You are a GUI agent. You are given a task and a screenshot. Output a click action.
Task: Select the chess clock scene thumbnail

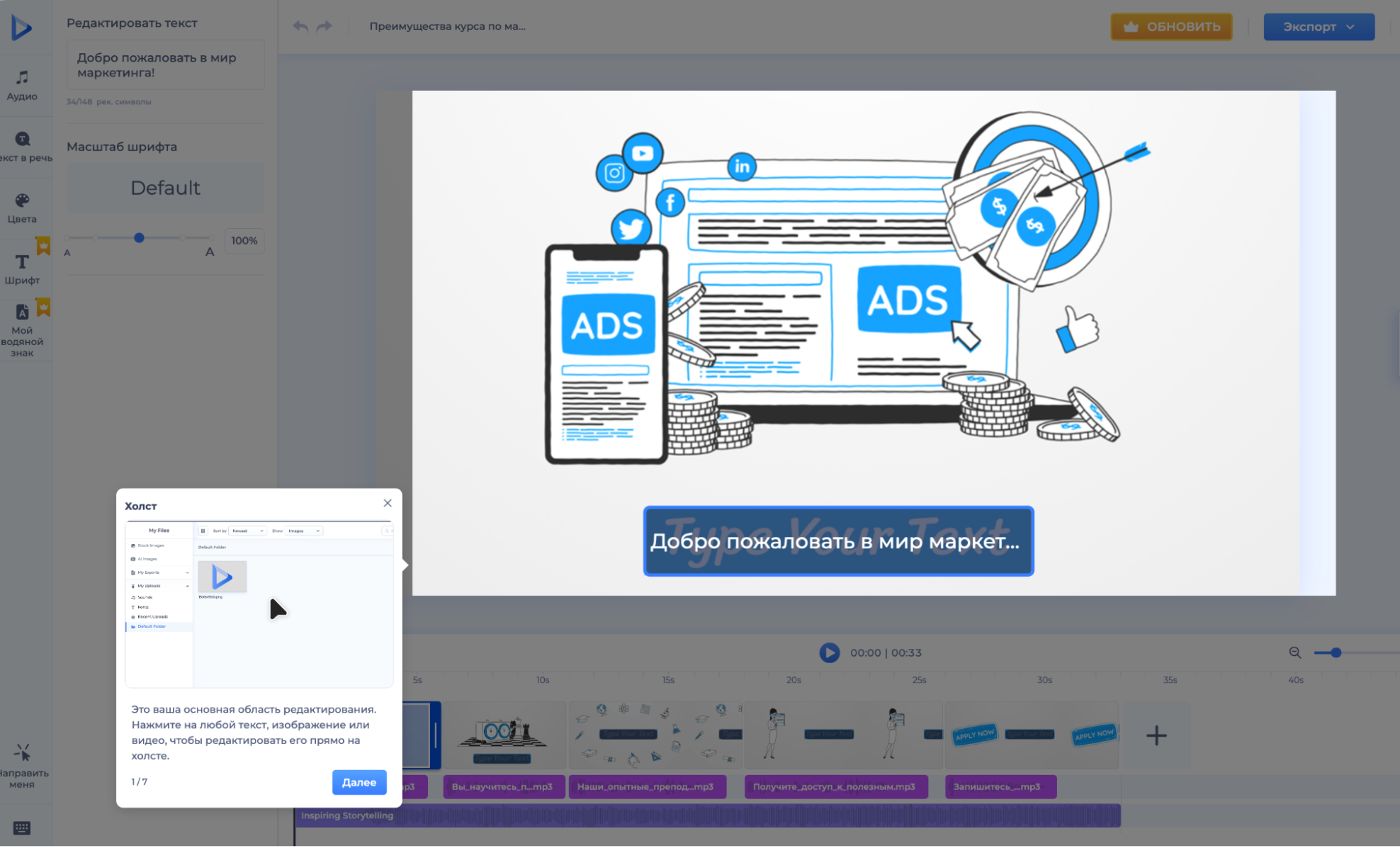click(503, 735)
